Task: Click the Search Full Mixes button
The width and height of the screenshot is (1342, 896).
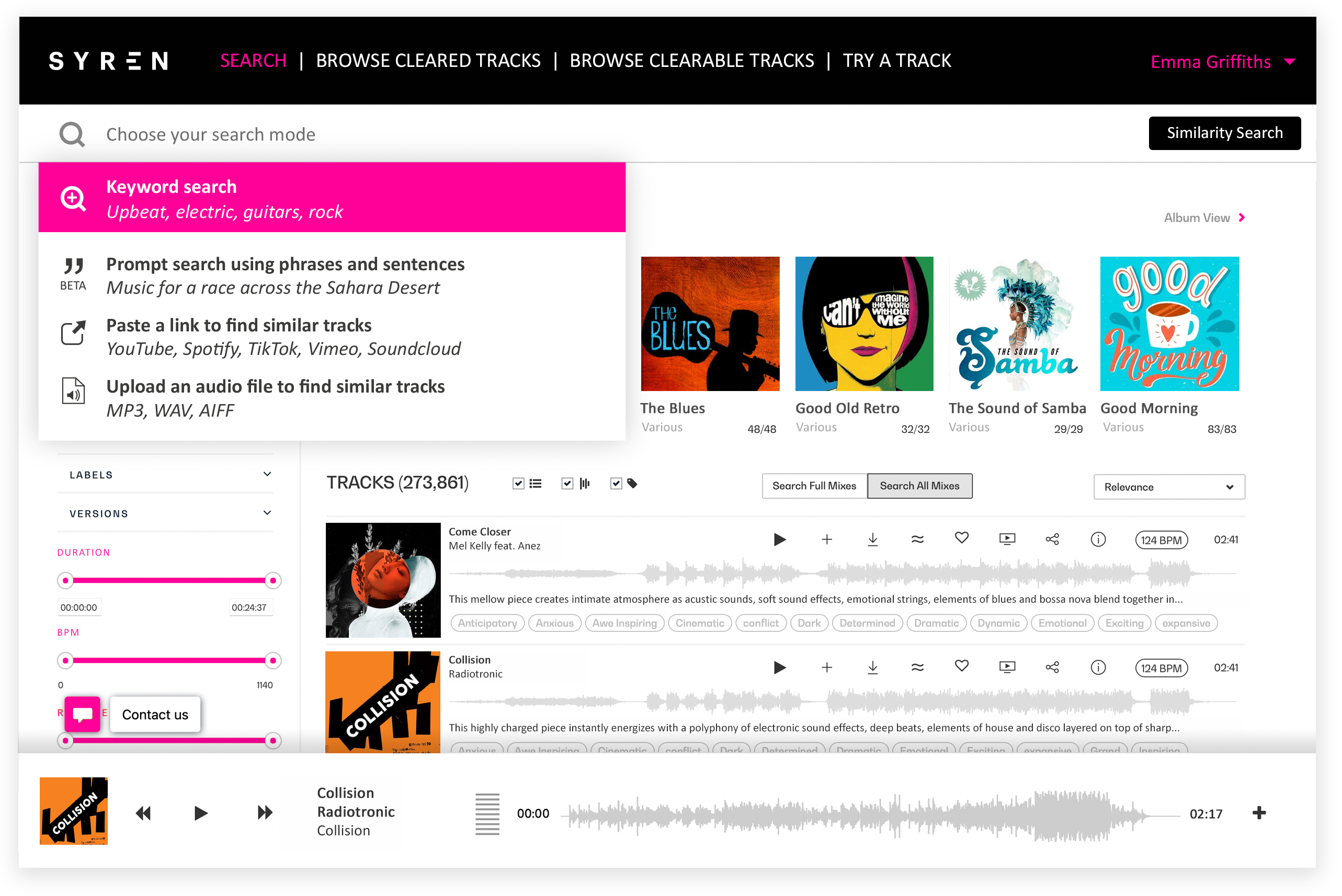Action: coord(815,487)
